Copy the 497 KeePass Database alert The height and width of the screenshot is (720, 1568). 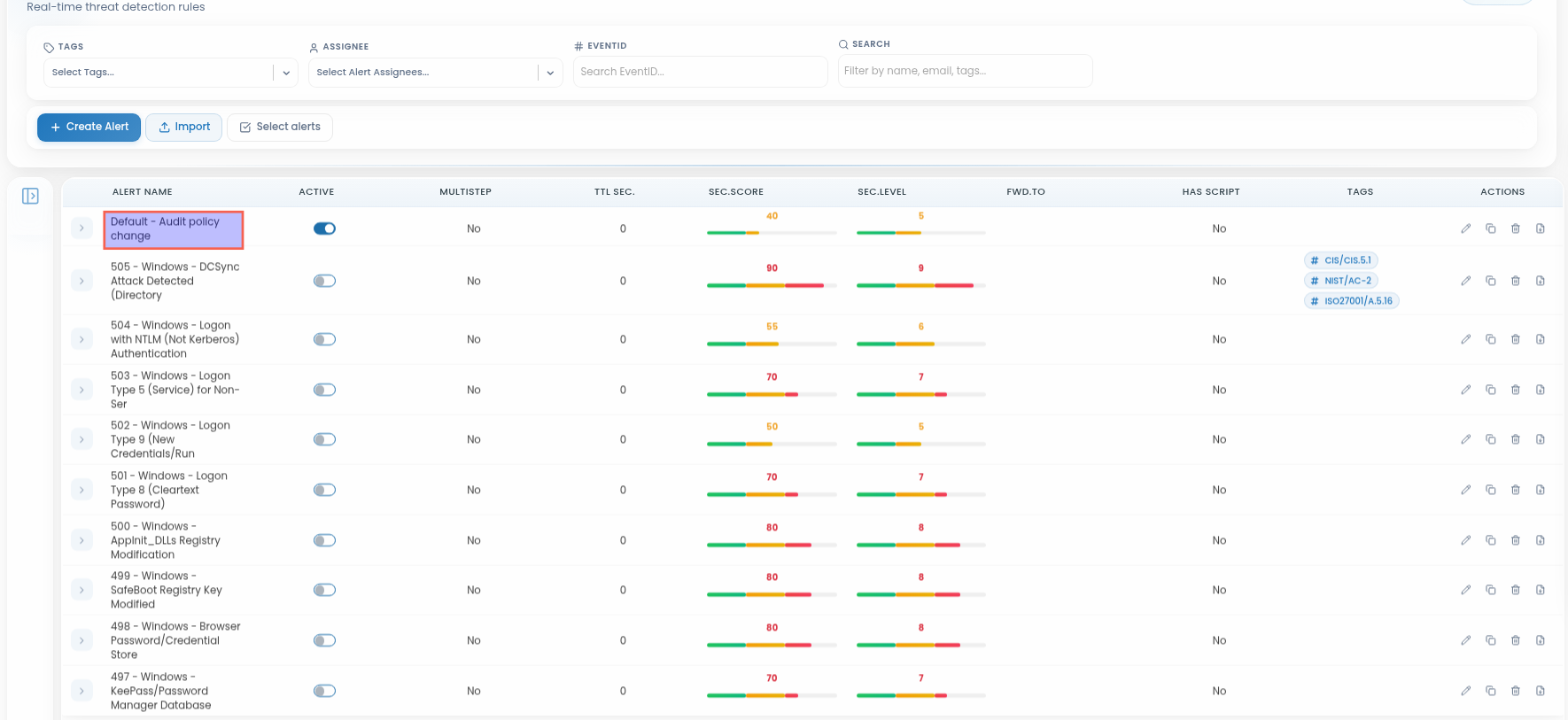pos(1490,691)
